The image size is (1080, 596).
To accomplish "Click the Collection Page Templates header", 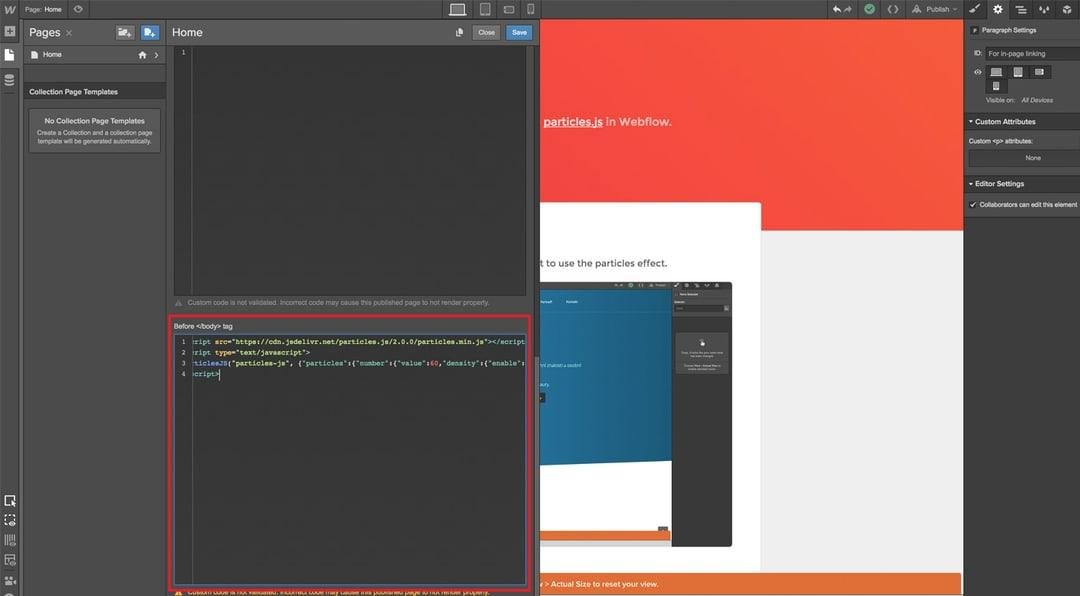I will tap(94, 92).
